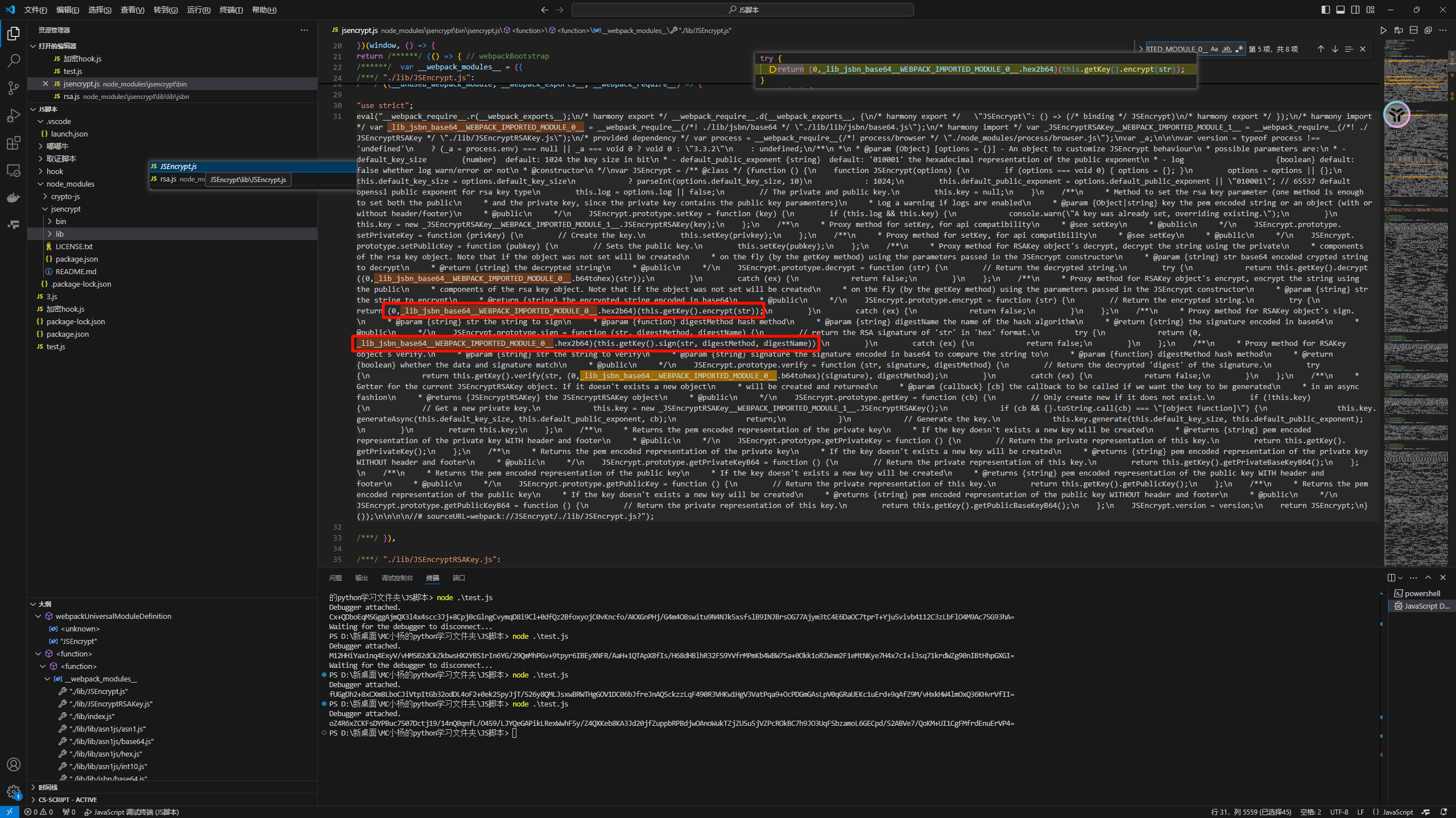This screenshot has height=818, width=1456.
Task: Expand the find widget replace chevron
Action: tap(1140, 49)
